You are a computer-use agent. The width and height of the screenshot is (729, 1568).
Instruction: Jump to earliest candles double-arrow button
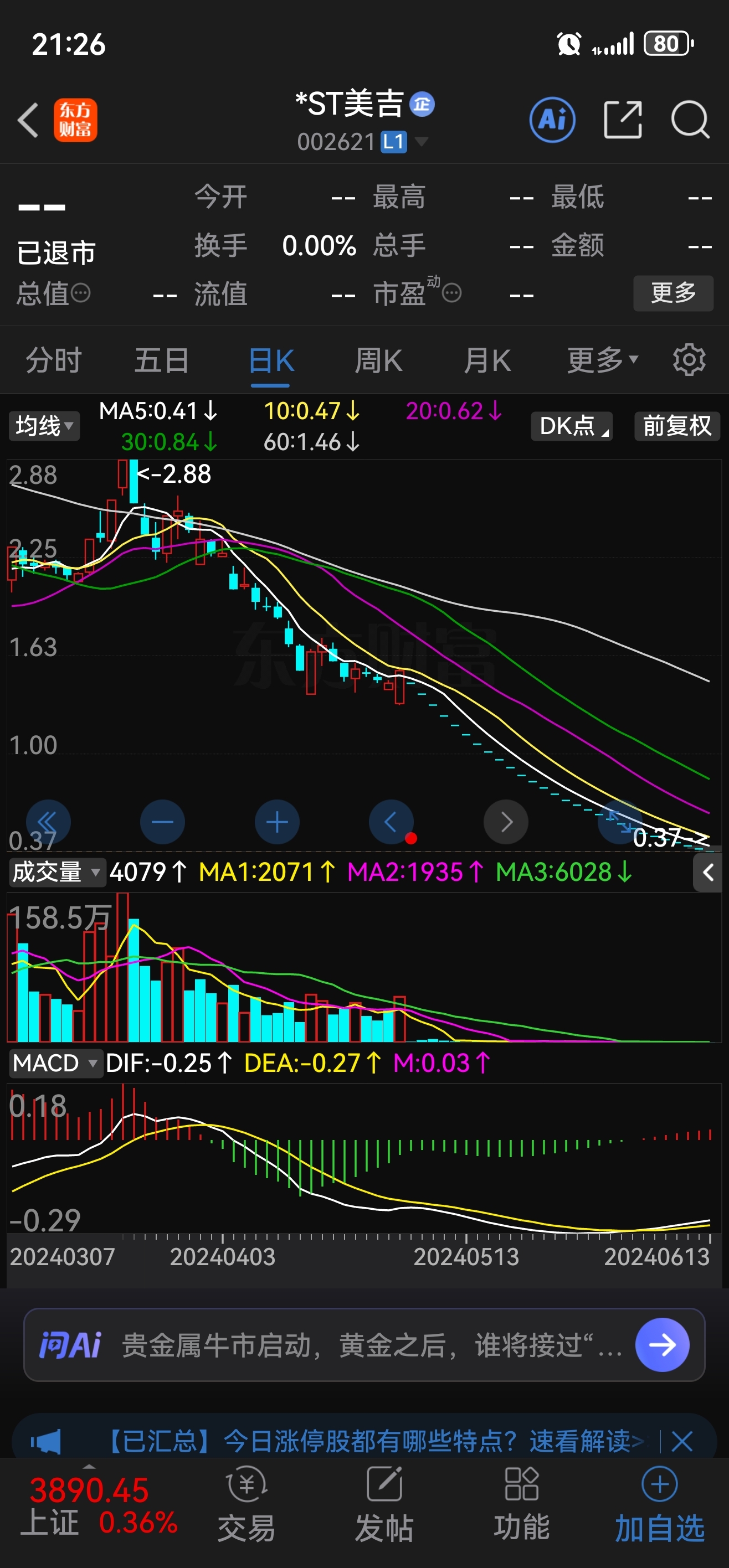point(48,822)
